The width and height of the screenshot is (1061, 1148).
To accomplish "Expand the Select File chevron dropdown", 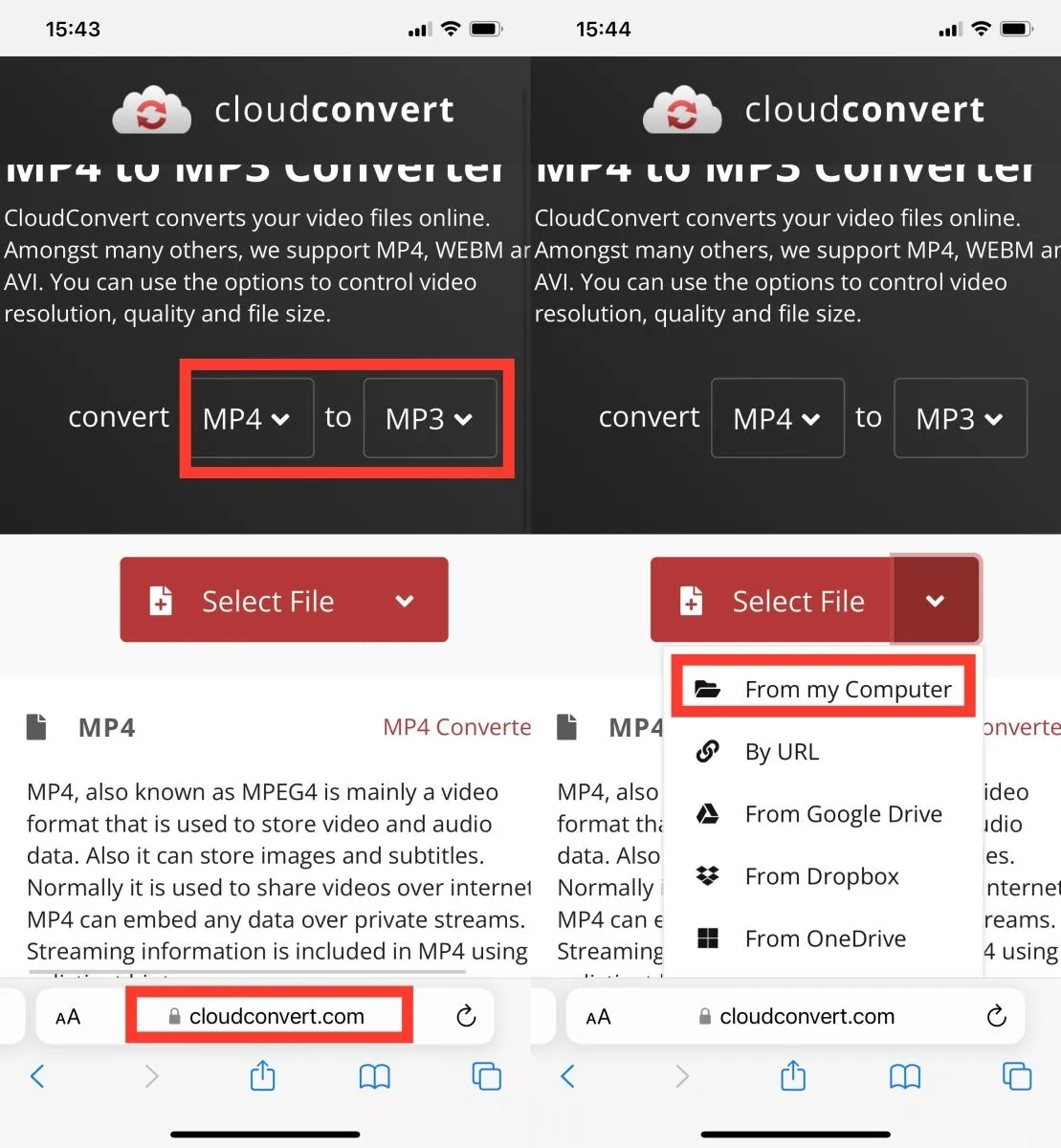I will (935, 600).
